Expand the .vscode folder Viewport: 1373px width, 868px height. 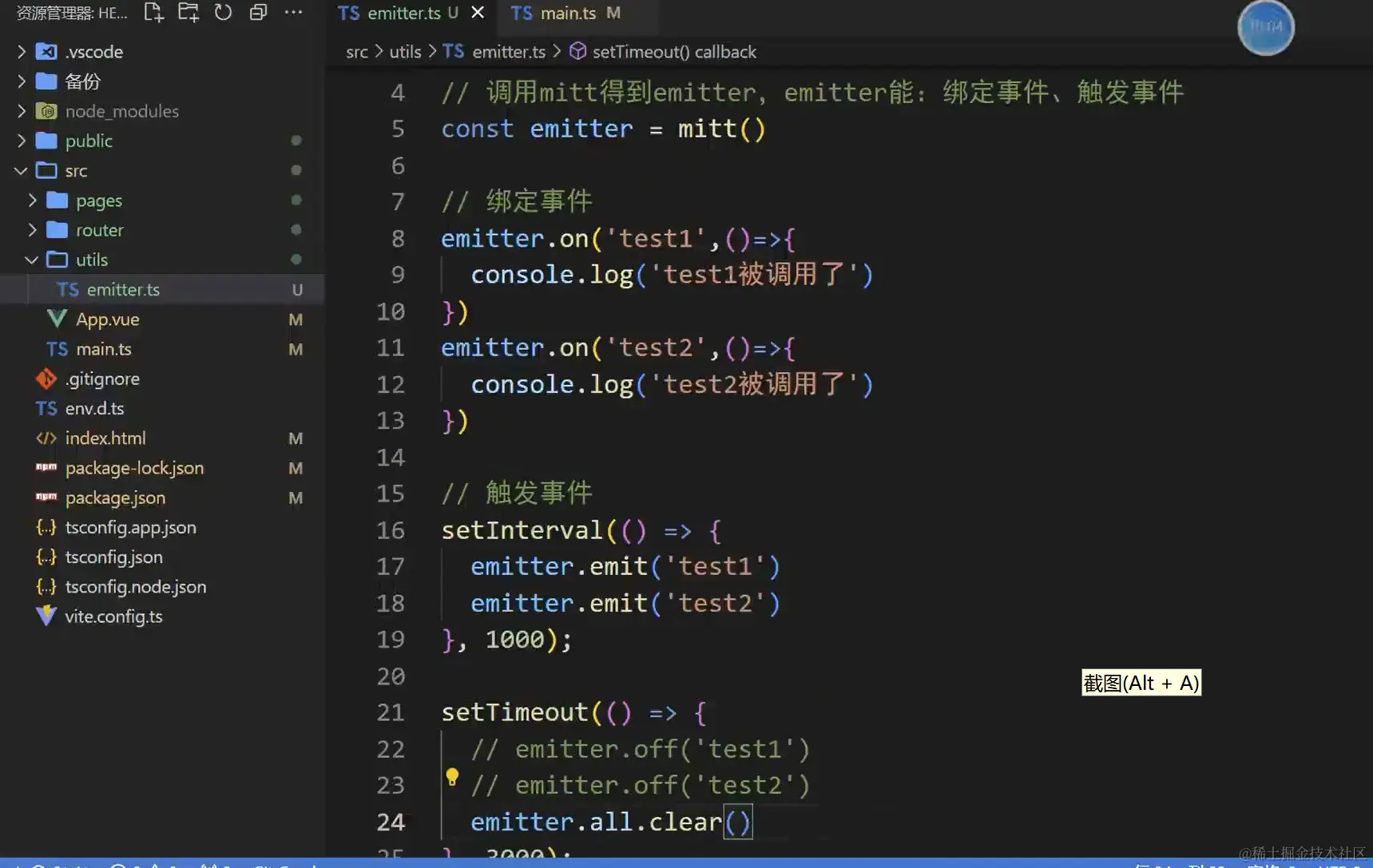point(22,52)
